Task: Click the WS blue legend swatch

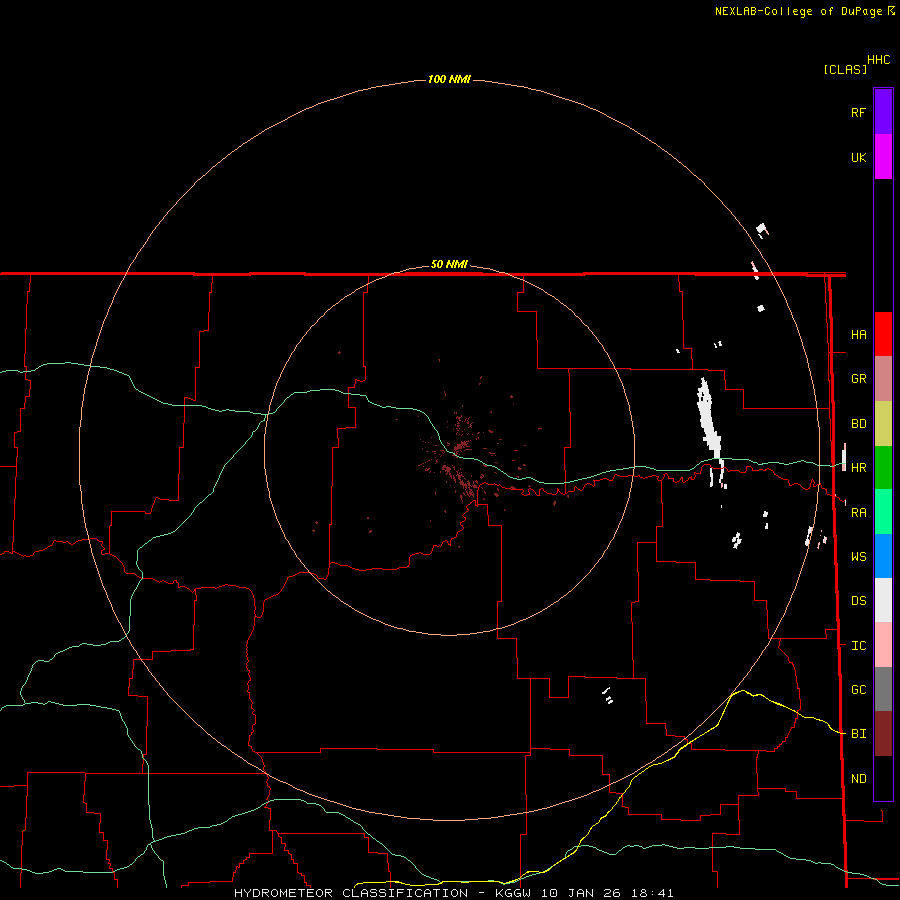Action: (883, 556)
